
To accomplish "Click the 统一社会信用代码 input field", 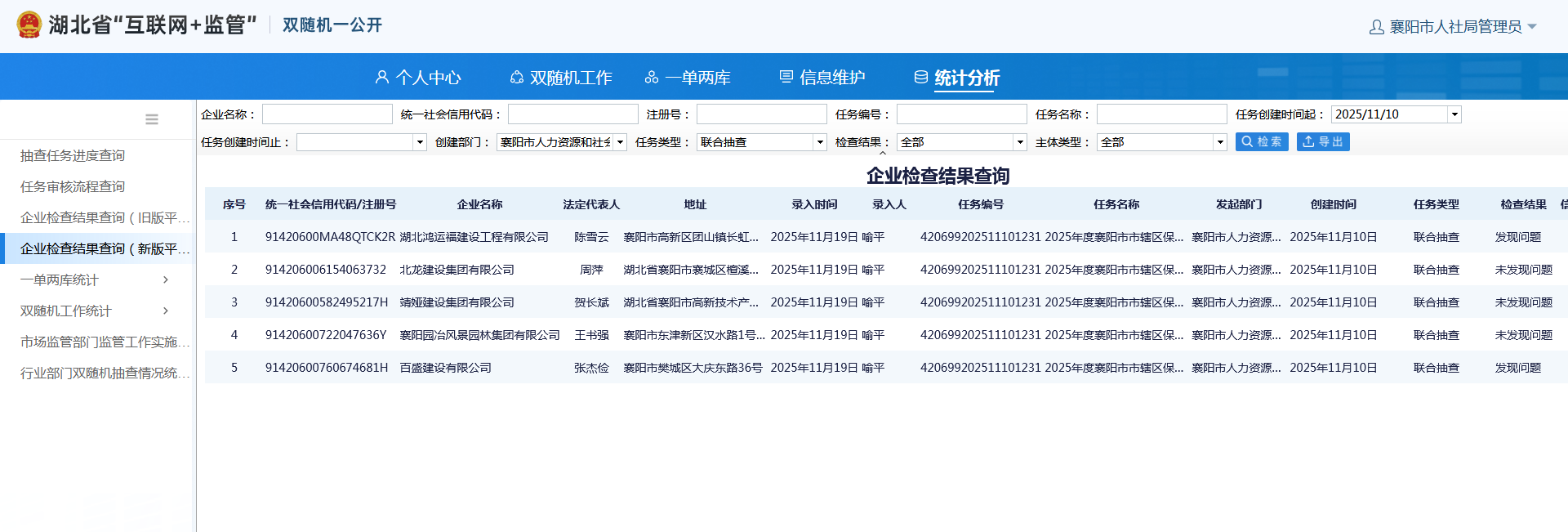I will 572,114.
